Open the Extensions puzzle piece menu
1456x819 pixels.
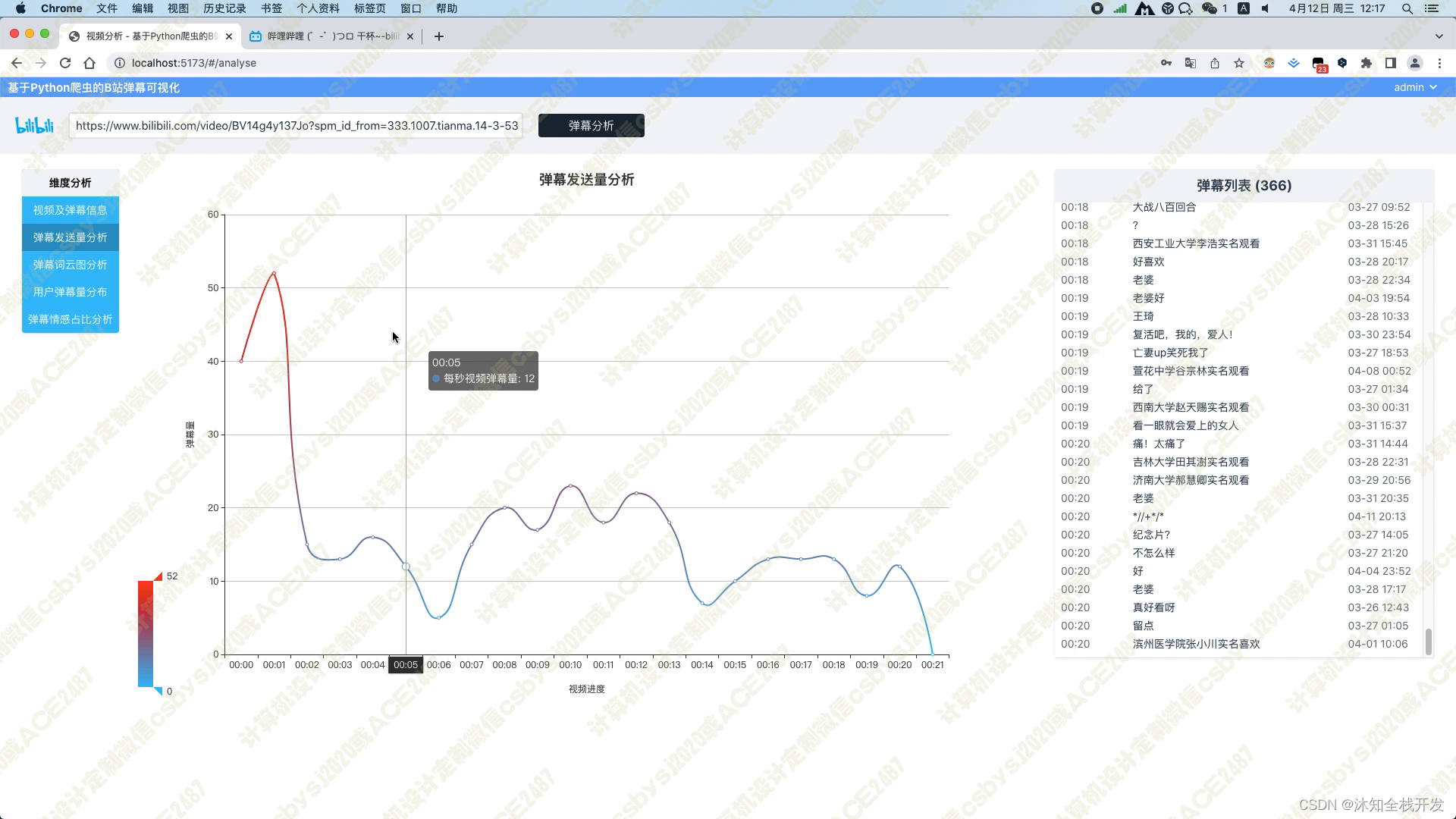coord(1367,63)
